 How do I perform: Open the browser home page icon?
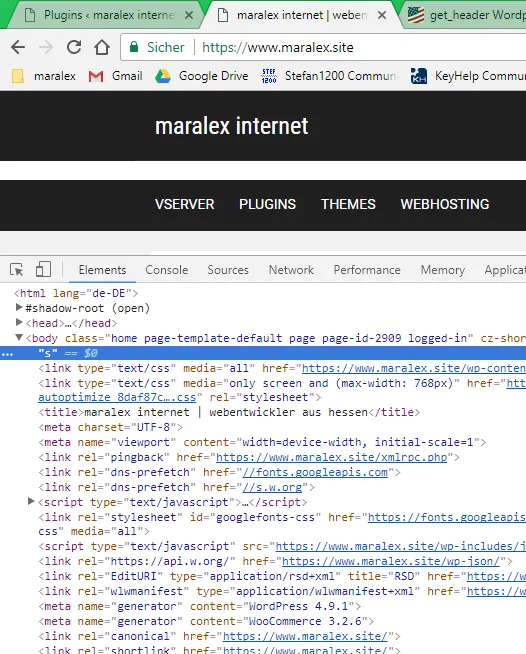tap(102, 47)
